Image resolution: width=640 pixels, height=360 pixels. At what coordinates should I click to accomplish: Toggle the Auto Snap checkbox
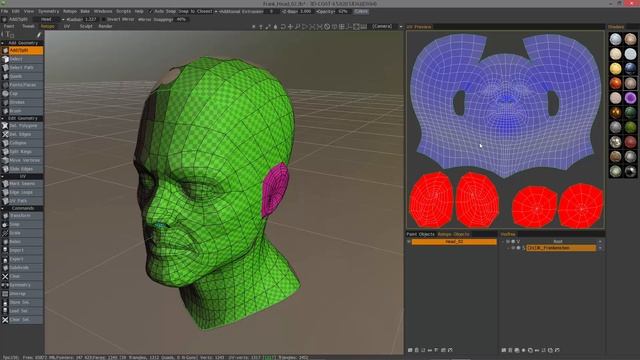point(151,11)
